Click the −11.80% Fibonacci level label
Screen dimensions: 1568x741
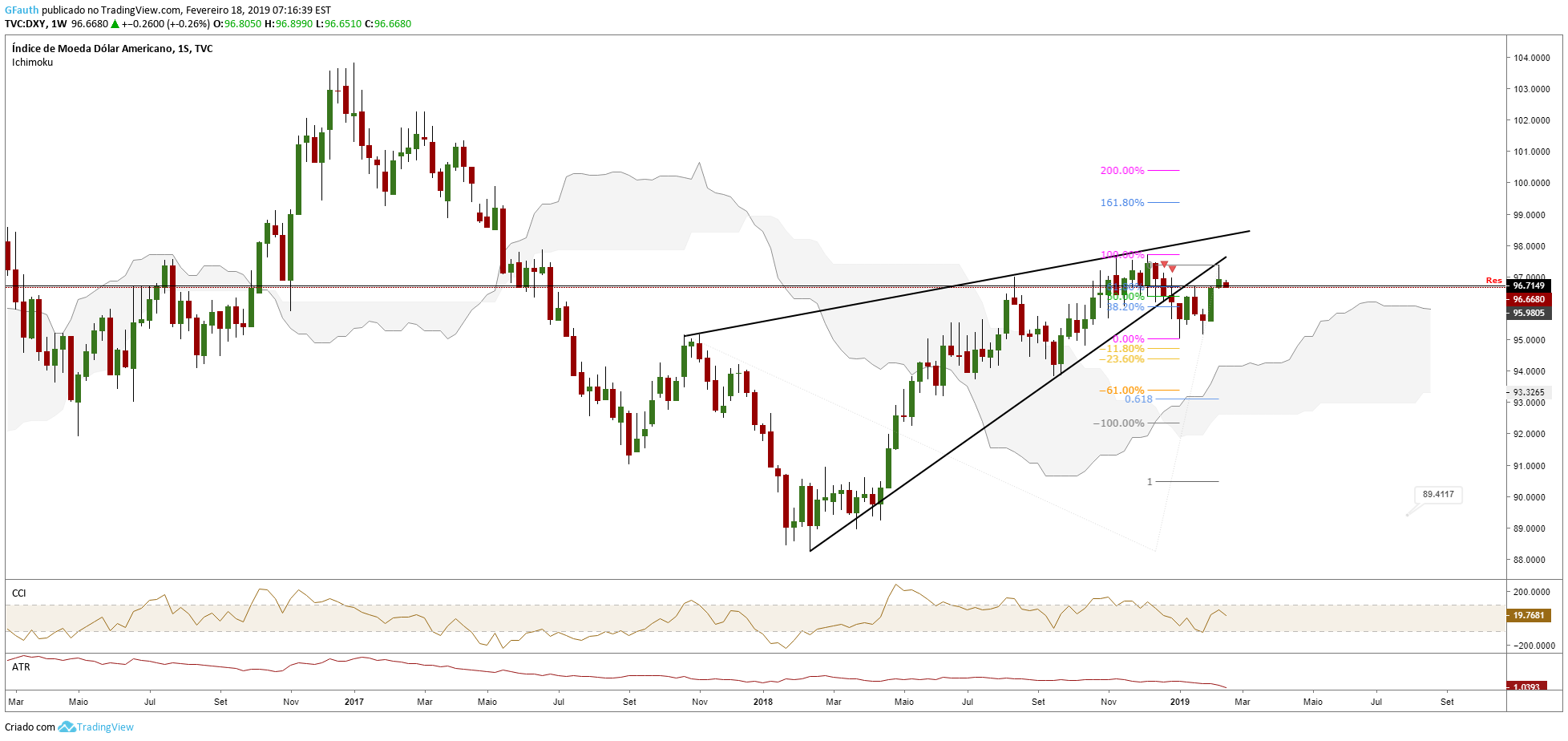pyautogui.click(x=1122, y=349)
